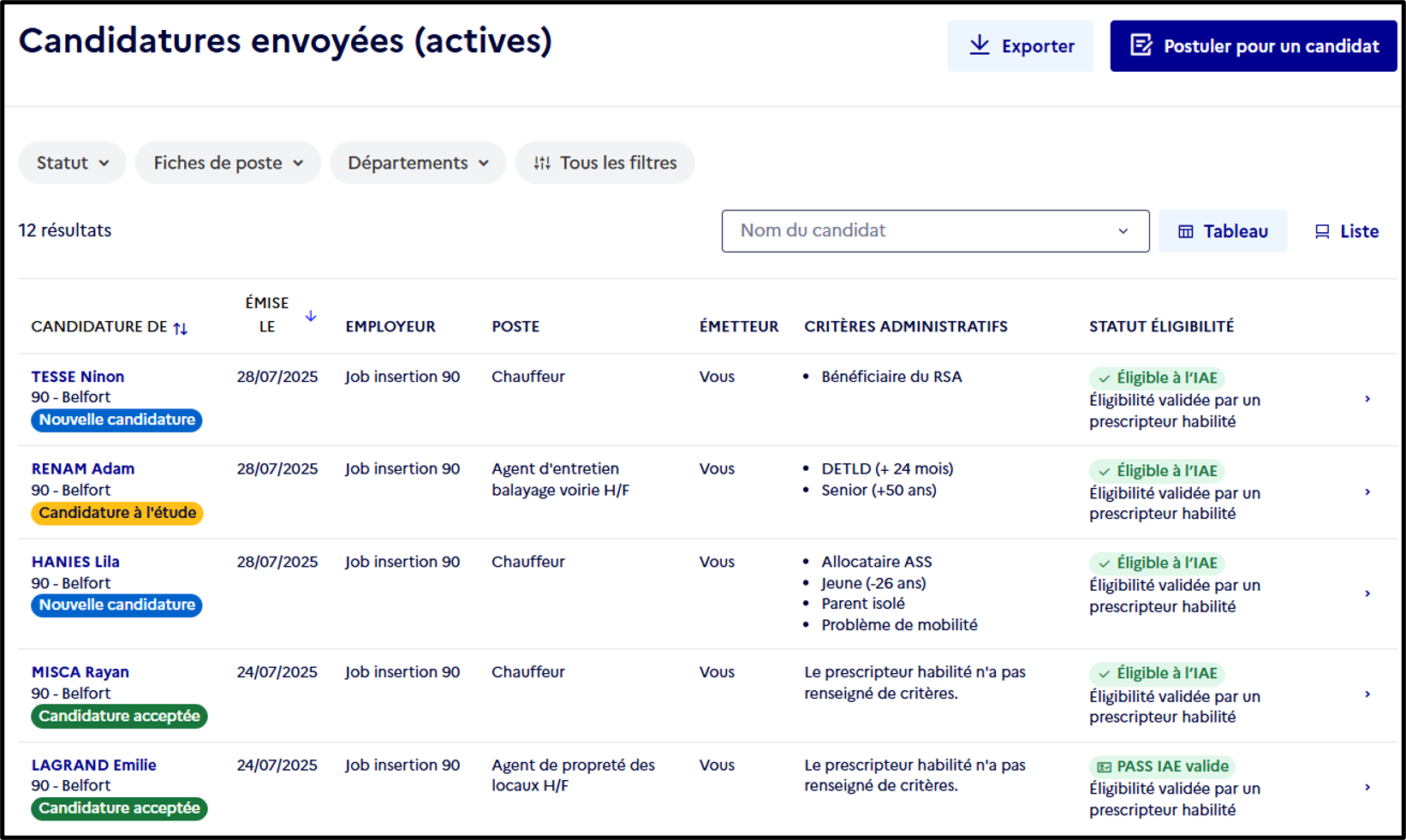Click Problème de mobilité criterion
The width and height of the screenshot is (1406, 840).
pos(900,625)
